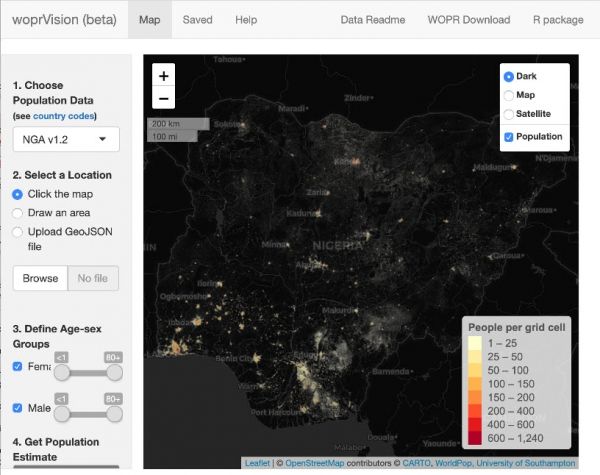Select the Dark basemap option
600x475 pixels.
point(510,76)
